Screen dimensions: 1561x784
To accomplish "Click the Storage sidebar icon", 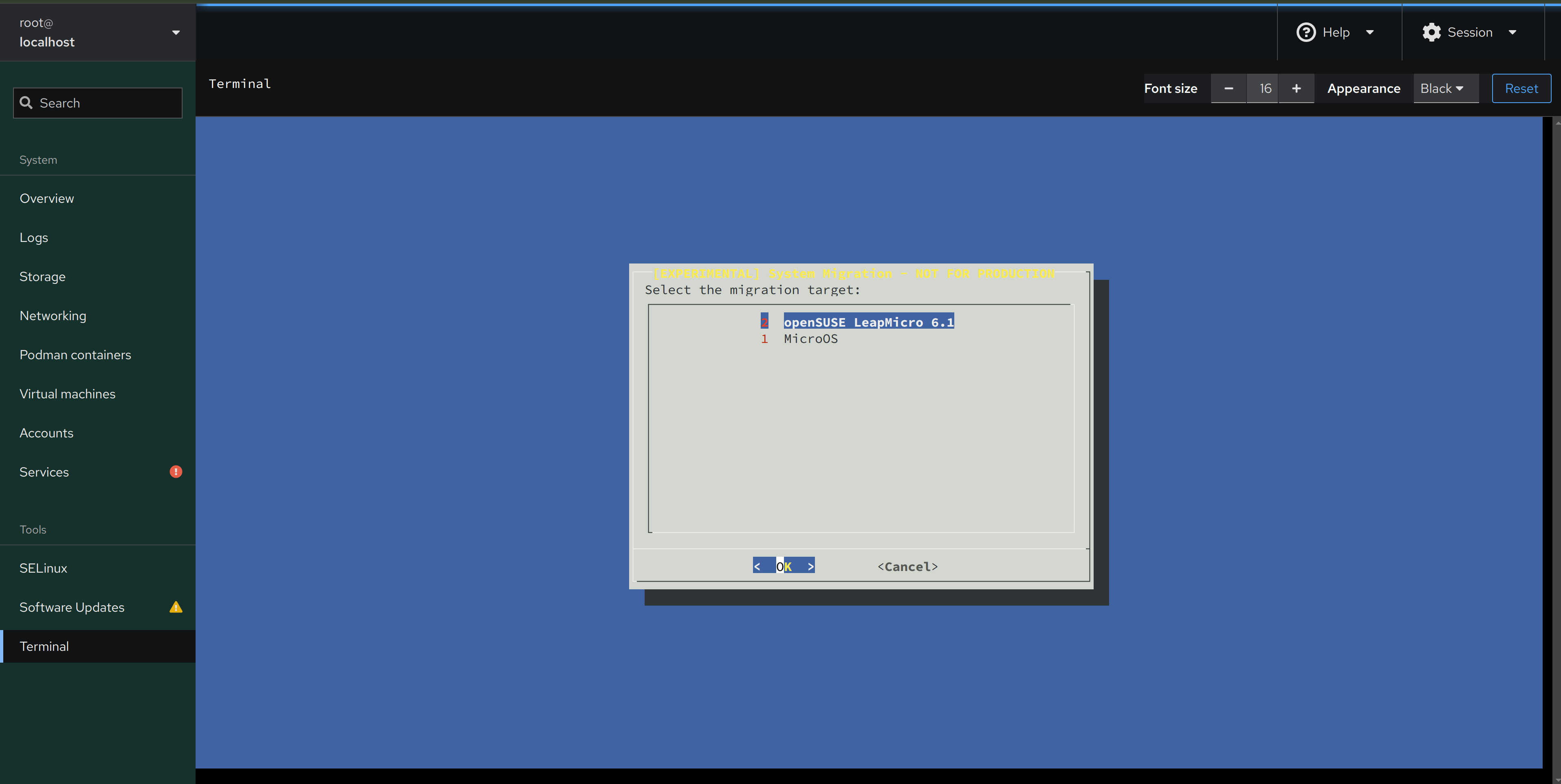I will (x=42, y=276).
